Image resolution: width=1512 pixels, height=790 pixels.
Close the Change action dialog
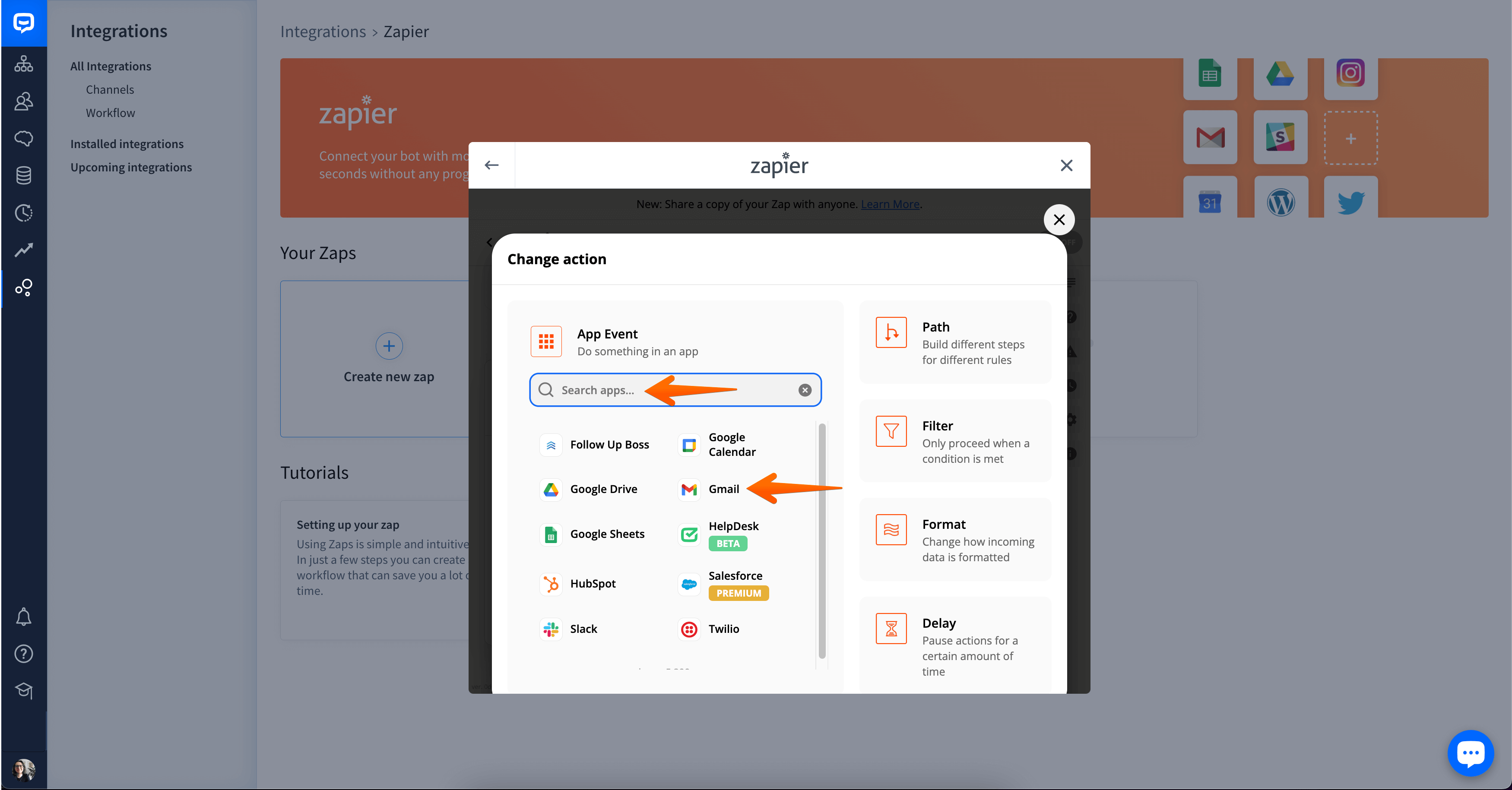click(x=1059, y=219)
